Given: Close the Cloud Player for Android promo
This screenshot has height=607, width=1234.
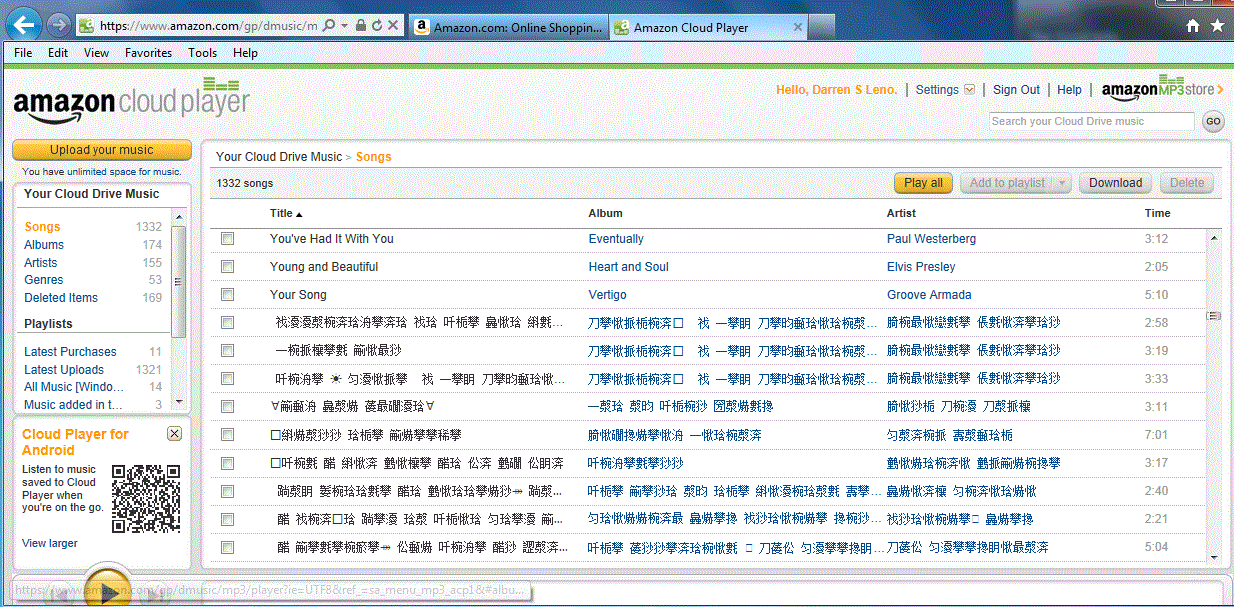Looking at the screenshot, I should point(174,433).
